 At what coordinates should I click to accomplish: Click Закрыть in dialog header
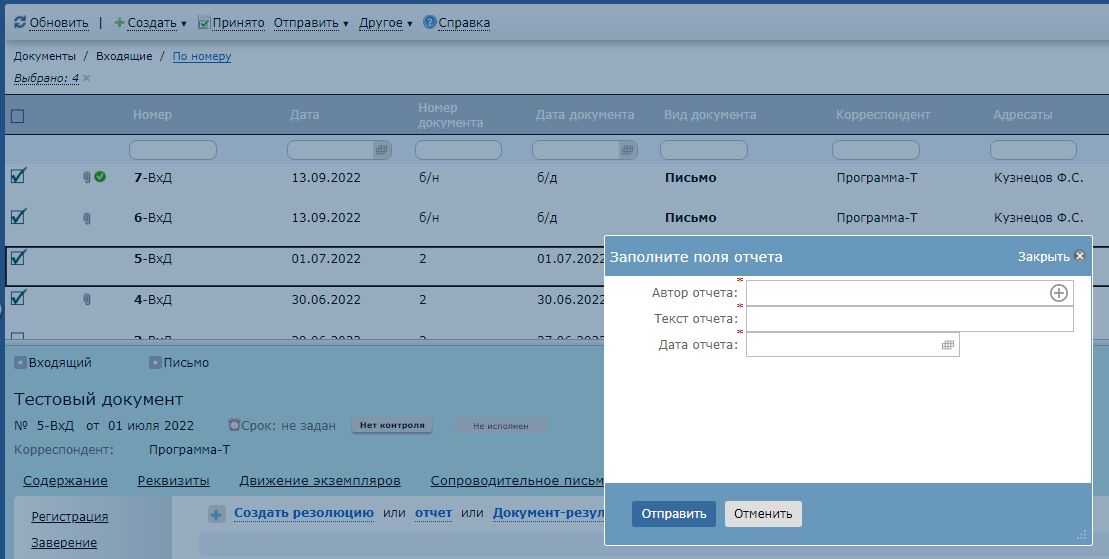coord(1043,257)
